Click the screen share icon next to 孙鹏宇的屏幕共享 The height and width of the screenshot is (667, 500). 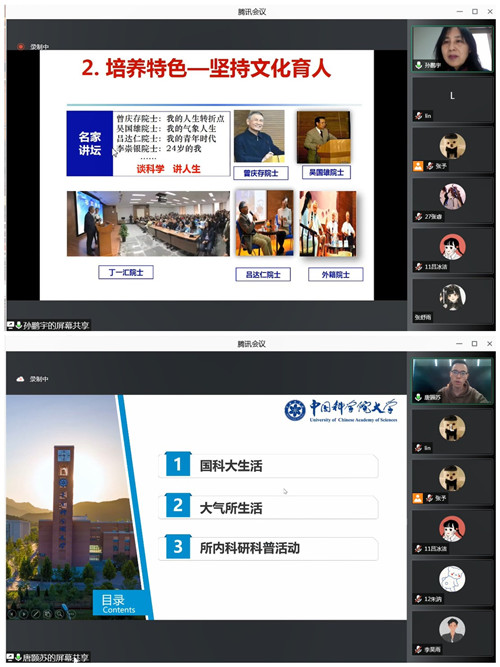tap(11, 325)
